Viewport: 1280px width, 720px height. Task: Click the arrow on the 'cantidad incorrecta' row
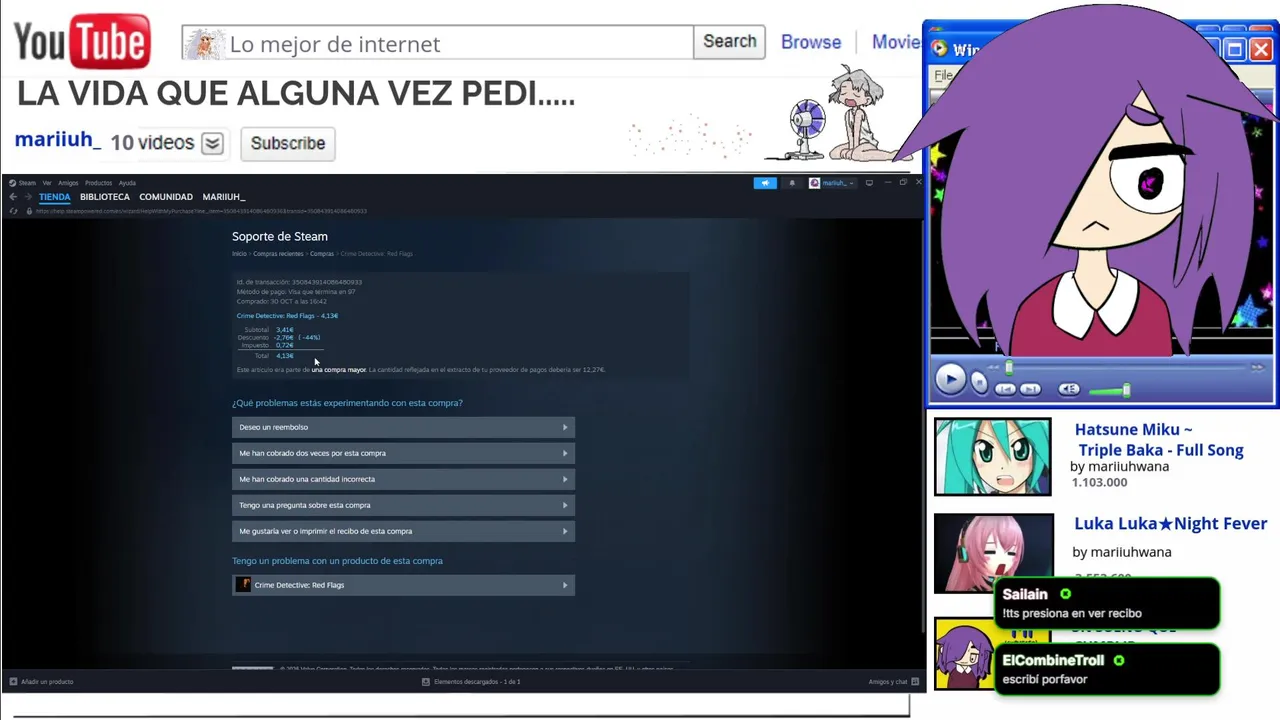tap(565, 479)
